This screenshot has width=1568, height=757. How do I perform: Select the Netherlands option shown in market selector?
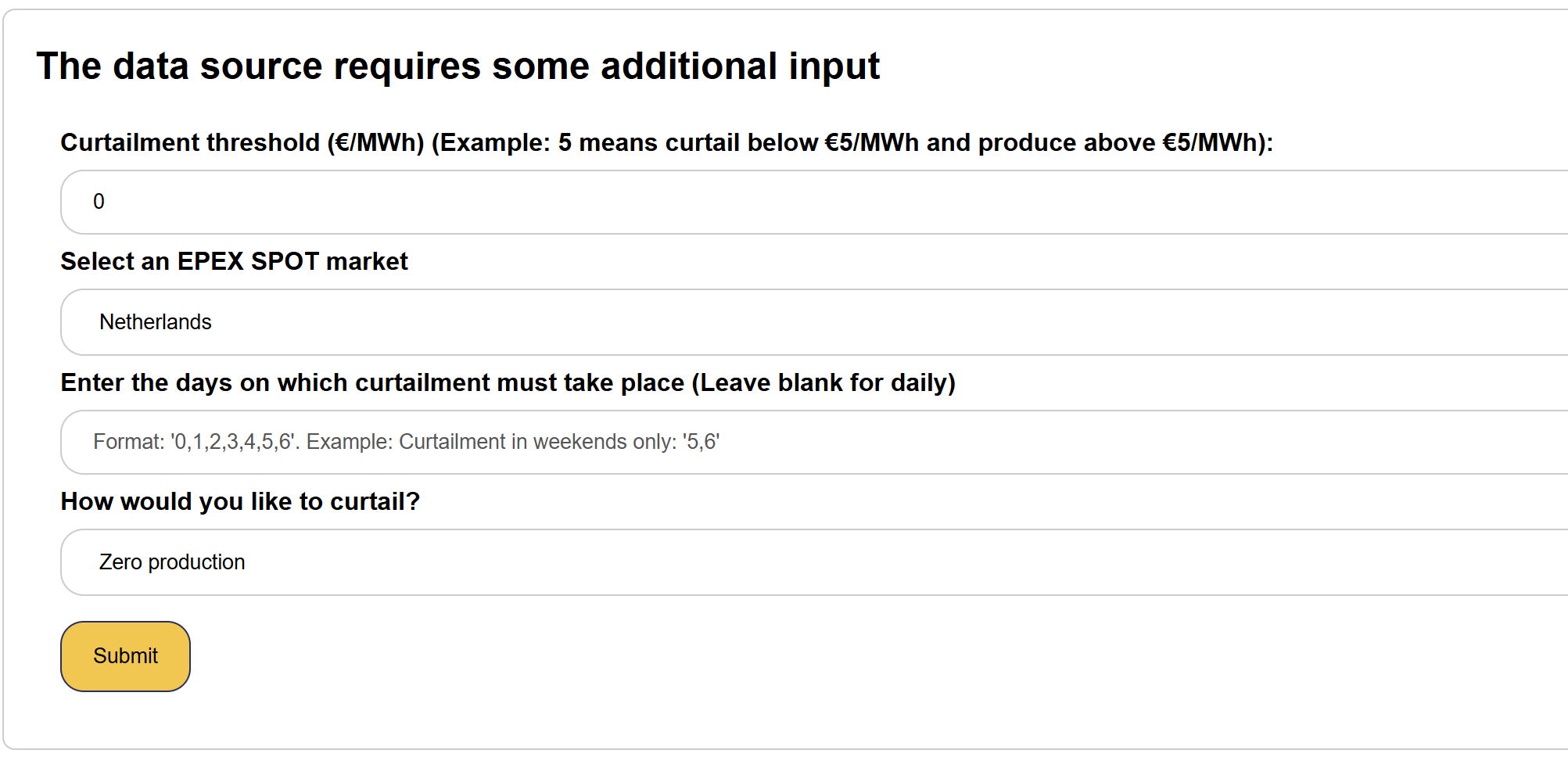click(155, 322)
